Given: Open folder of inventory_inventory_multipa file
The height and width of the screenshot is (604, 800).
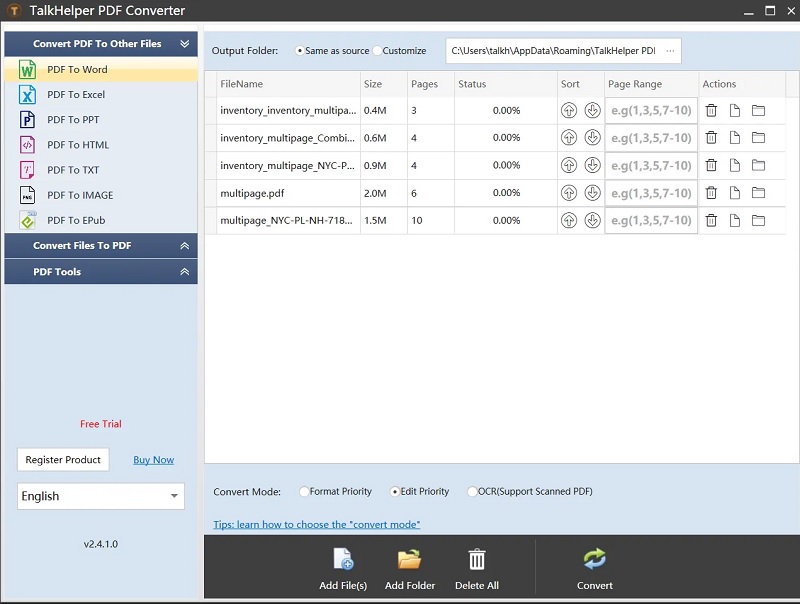Looking at the screenshot, I should tap(759, 110).
